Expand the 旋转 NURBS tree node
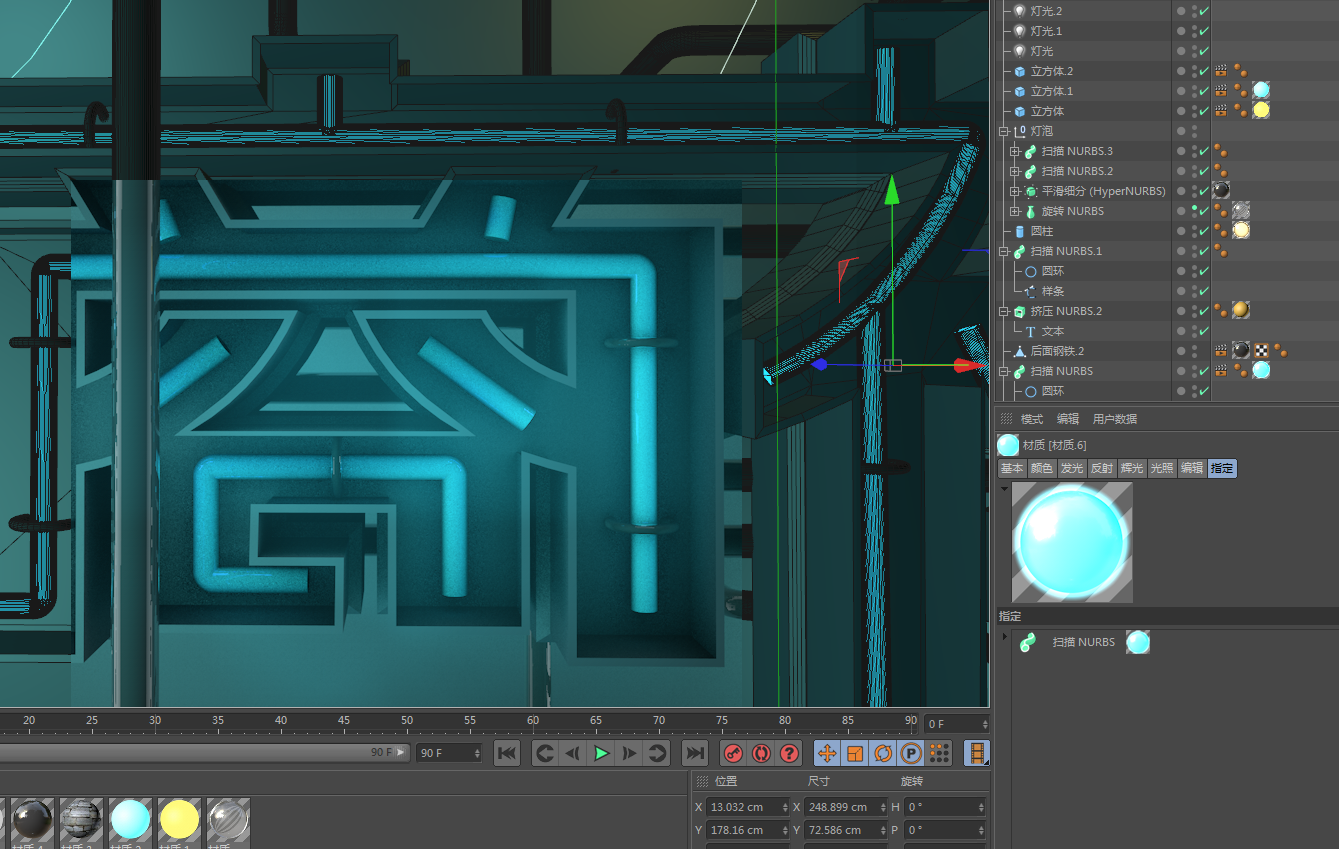Viewport: 1339px width, 849px height. click(x=1015, y=211)
